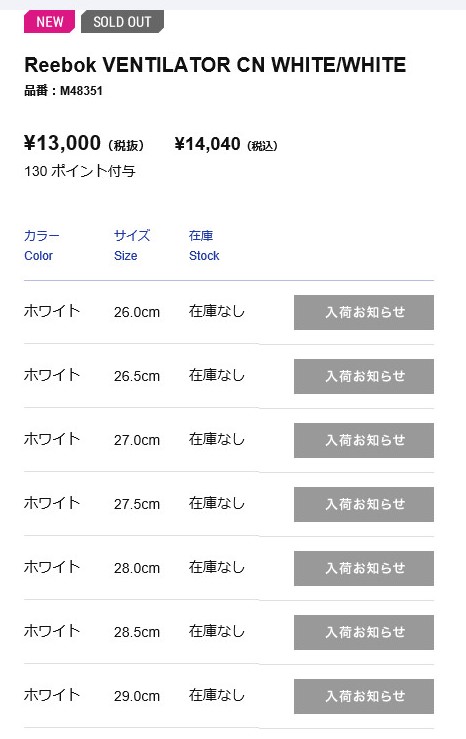
Task: Click the Color column header
Action: click(x=42, y=246)
